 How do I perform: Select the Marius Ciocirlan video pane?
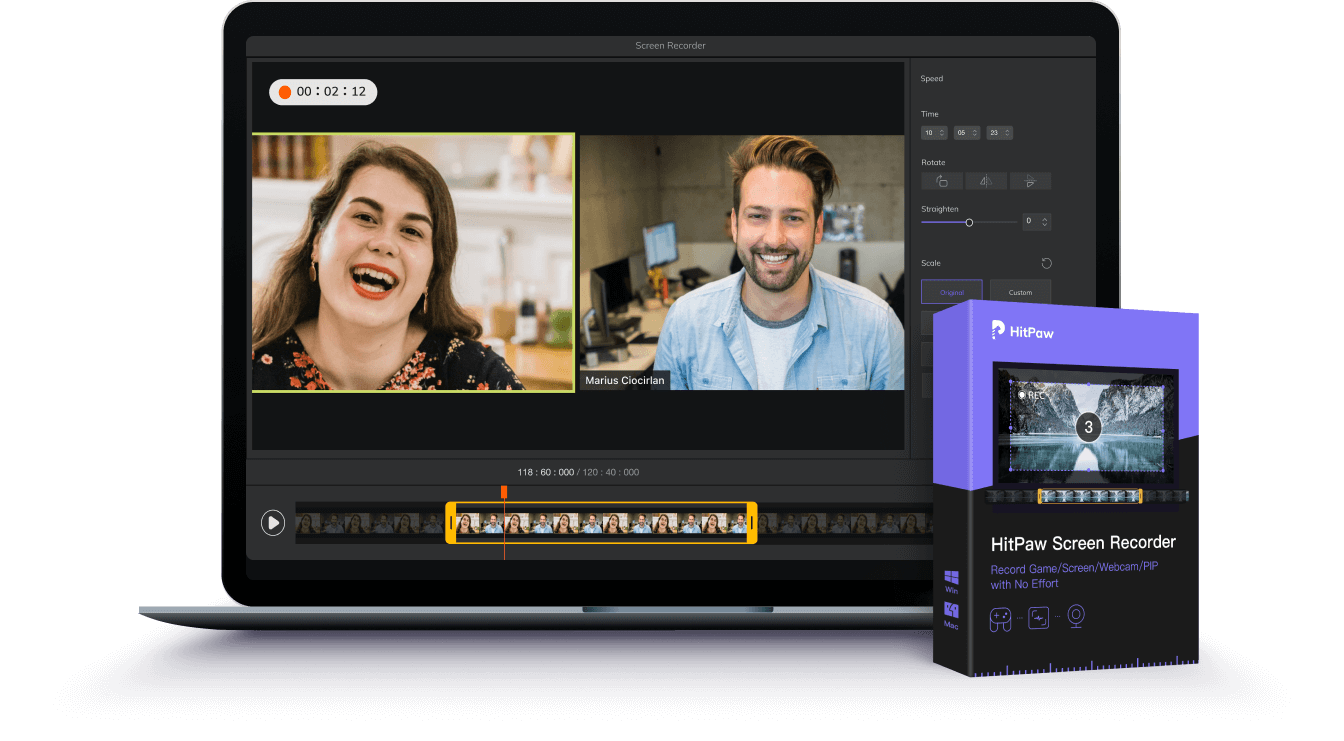click(740, 262)
